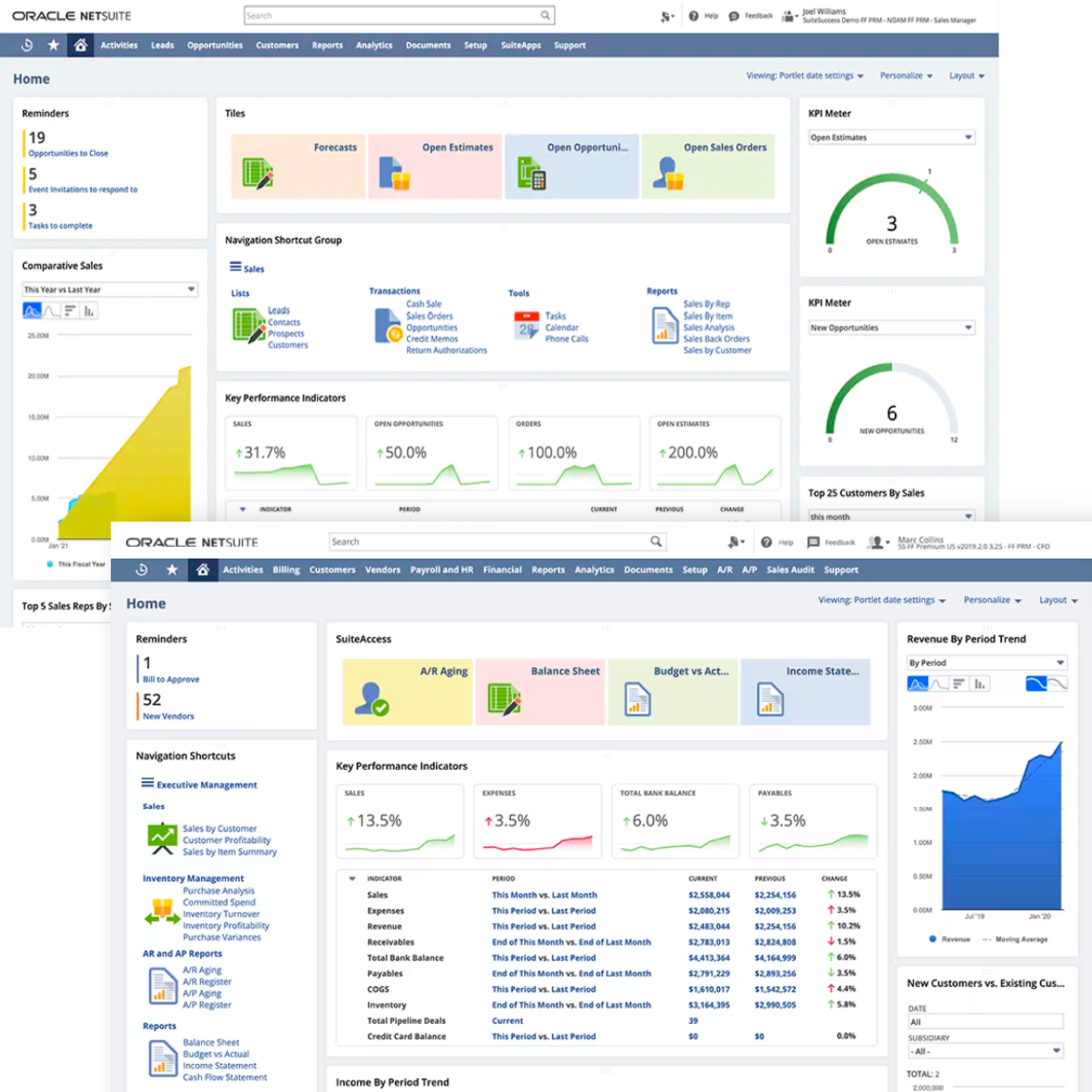Click into the DATE field of the New Customers portlet
The image size is (1092, 1092).
click(x=985, y=1021)
